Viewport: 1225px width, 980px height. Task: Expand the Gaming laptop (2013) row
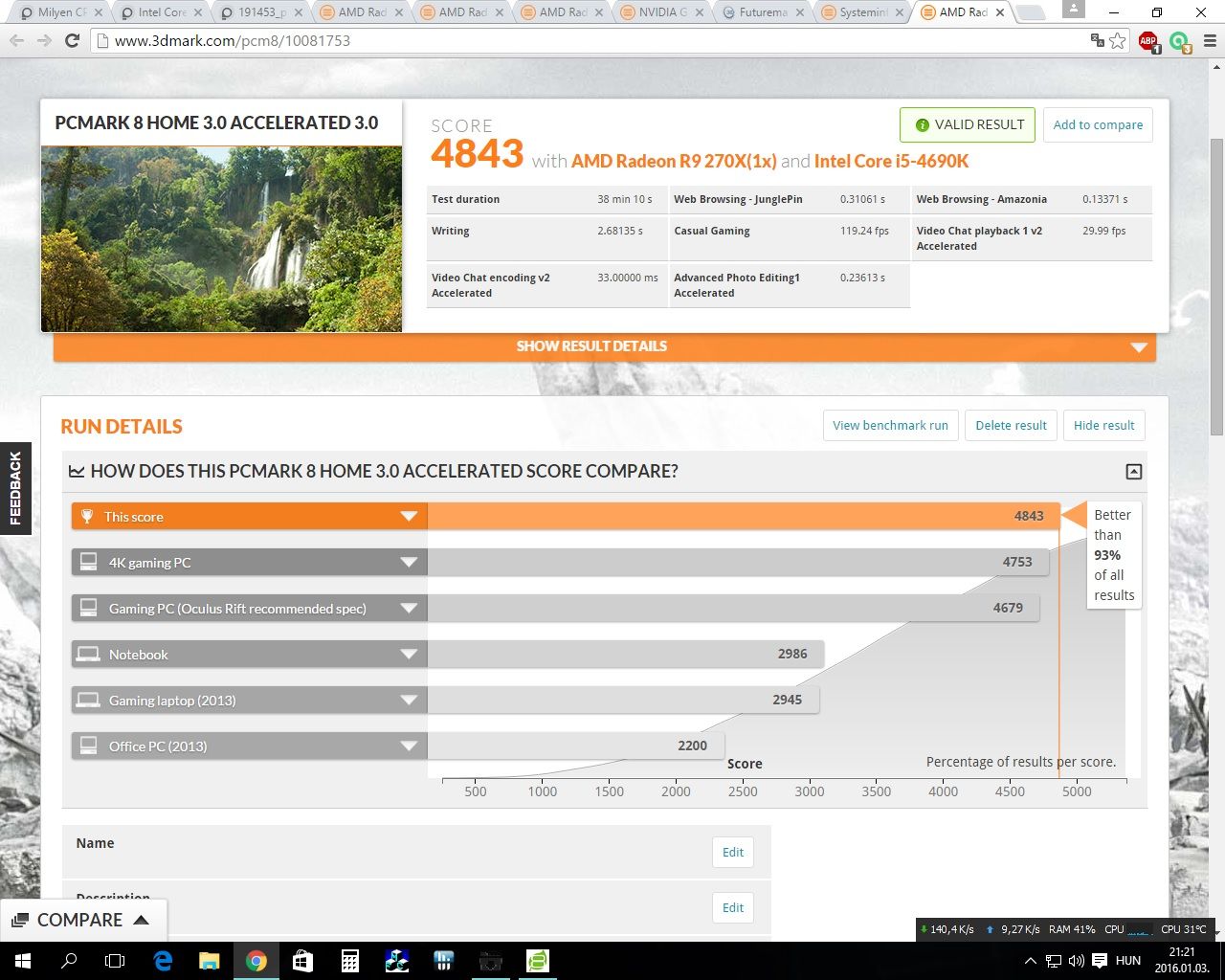(x=409, y=701)
